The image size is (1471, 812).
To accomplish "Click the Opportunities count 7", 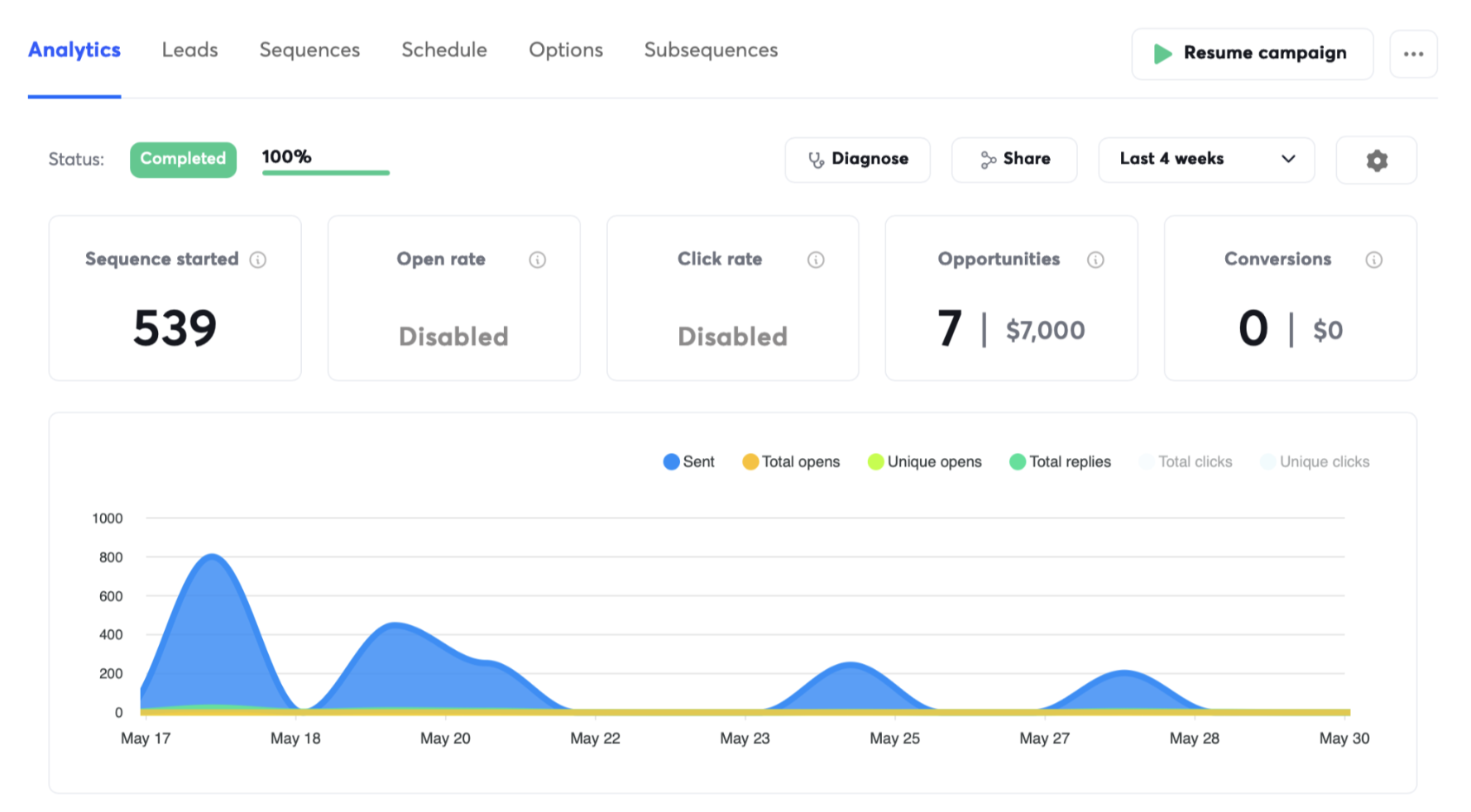I will (x=950, y=328).
